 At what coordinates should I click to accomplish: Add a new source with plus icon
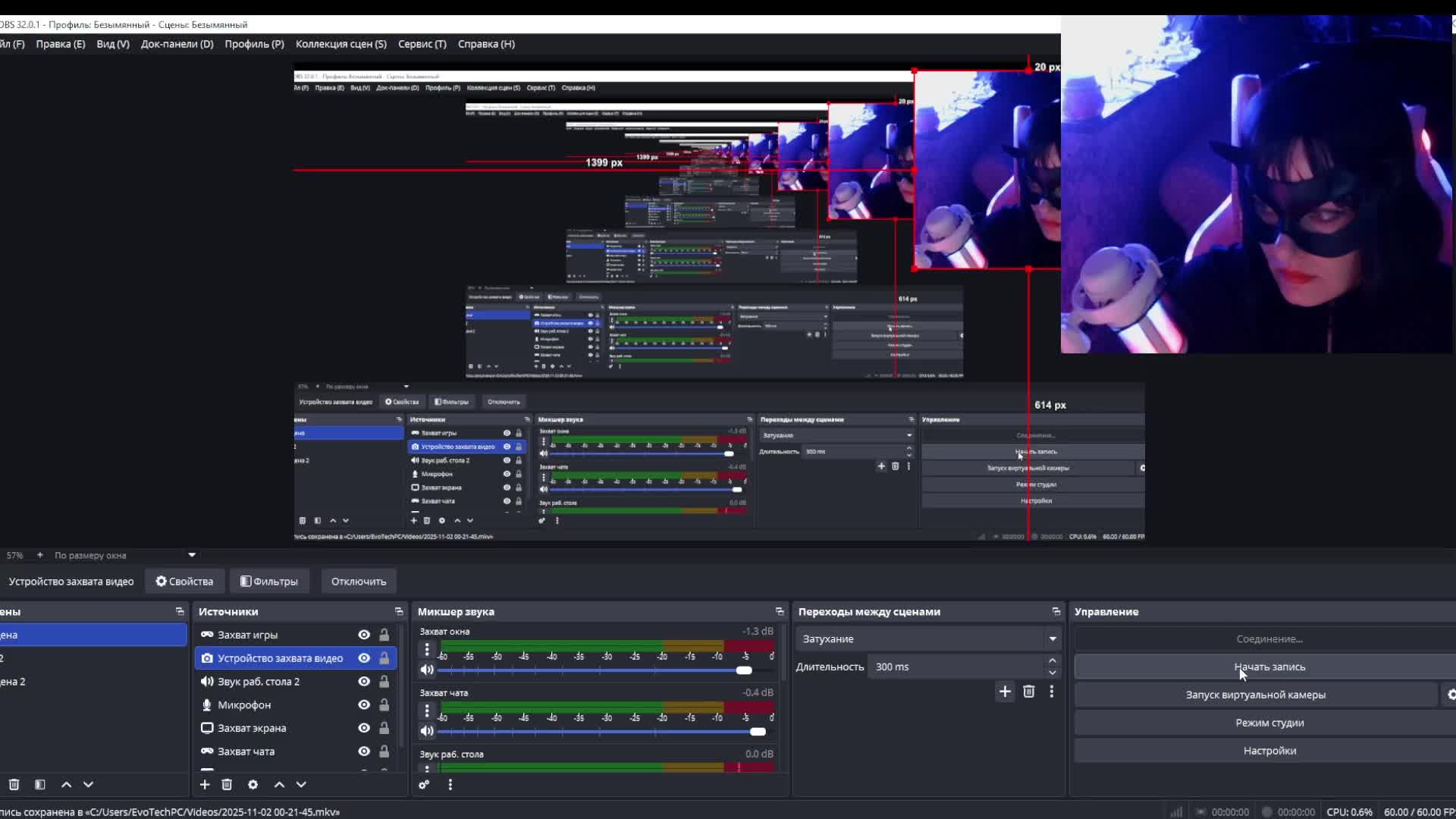[205, 785]
